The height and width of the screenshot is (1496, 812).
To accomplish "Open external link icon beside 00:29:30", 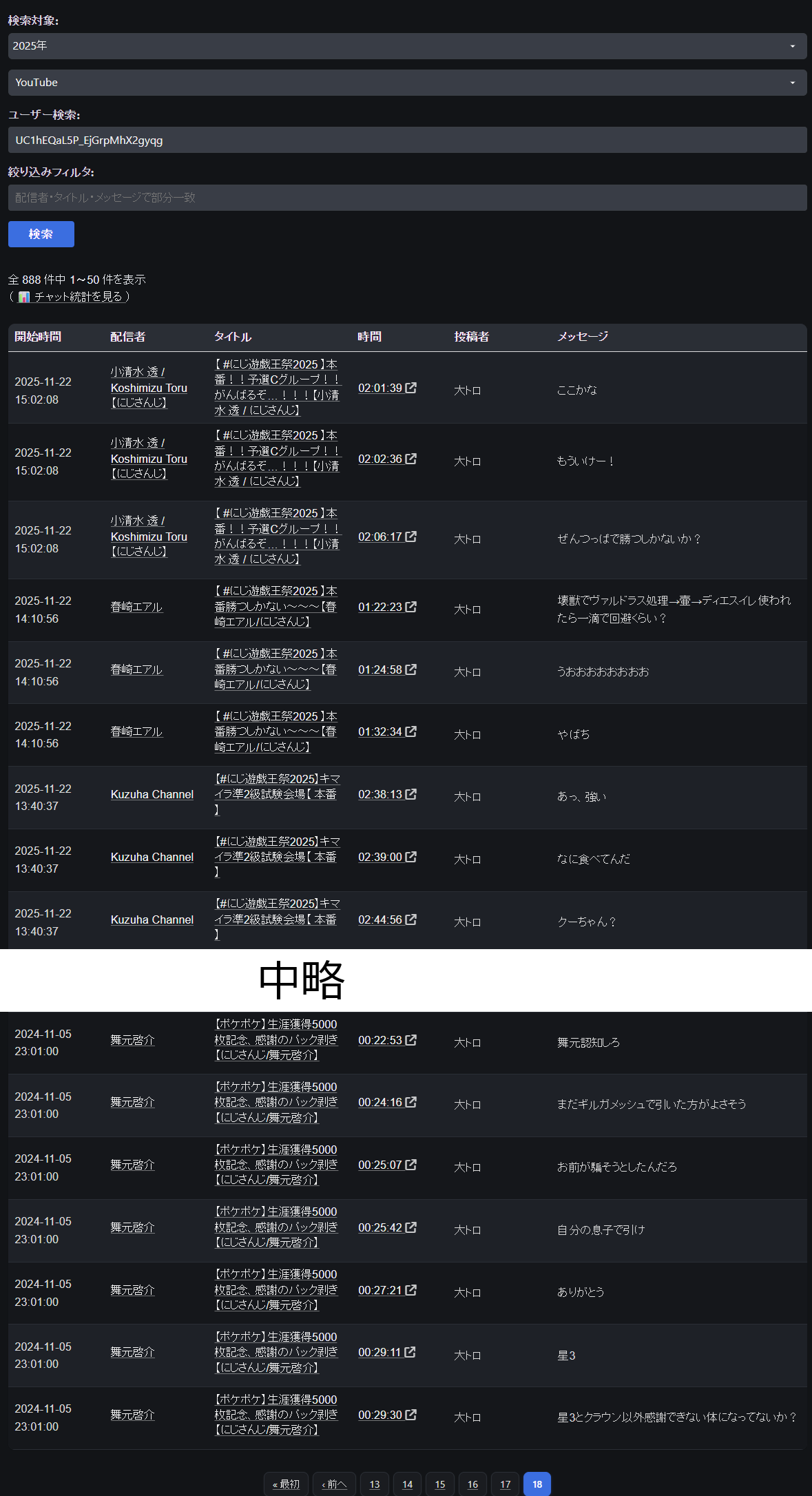I will (411, 1415).
